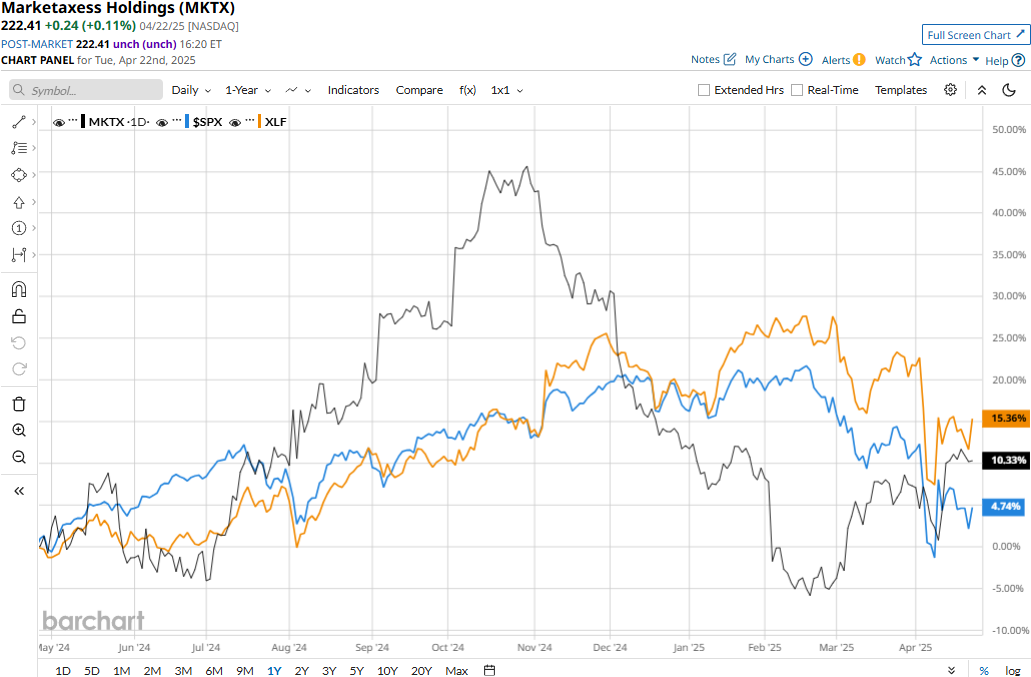The image size is (1031, 677).
Task: Select the 1D time range
Action: pos(62,670)
